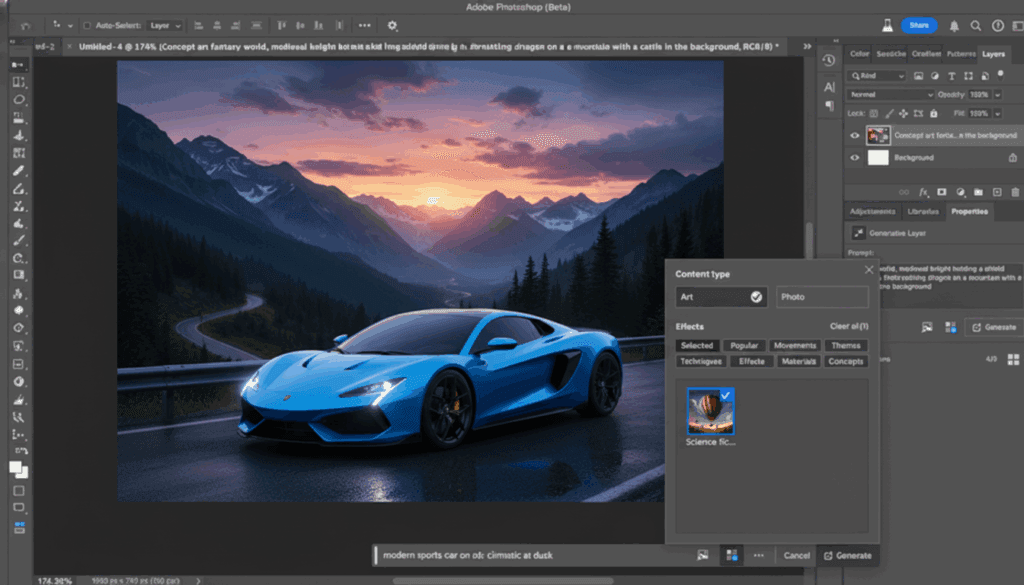Image resolution: width=1024 pixels, height=585 pixels.
Task: Open layer search with the magnifier icon
Action: [857, 76]
